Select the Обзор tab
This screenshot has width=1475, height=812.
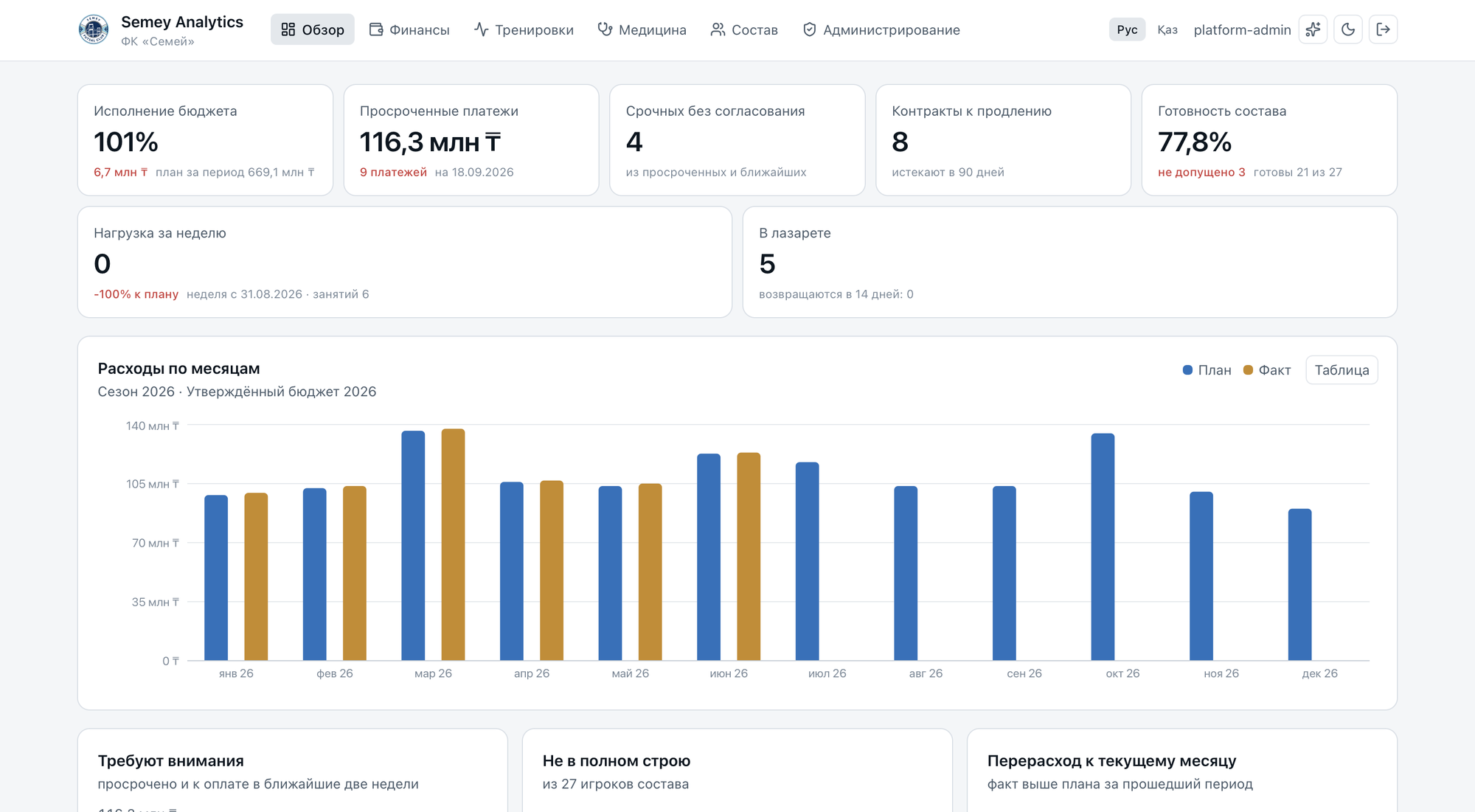tap(313, 30)
